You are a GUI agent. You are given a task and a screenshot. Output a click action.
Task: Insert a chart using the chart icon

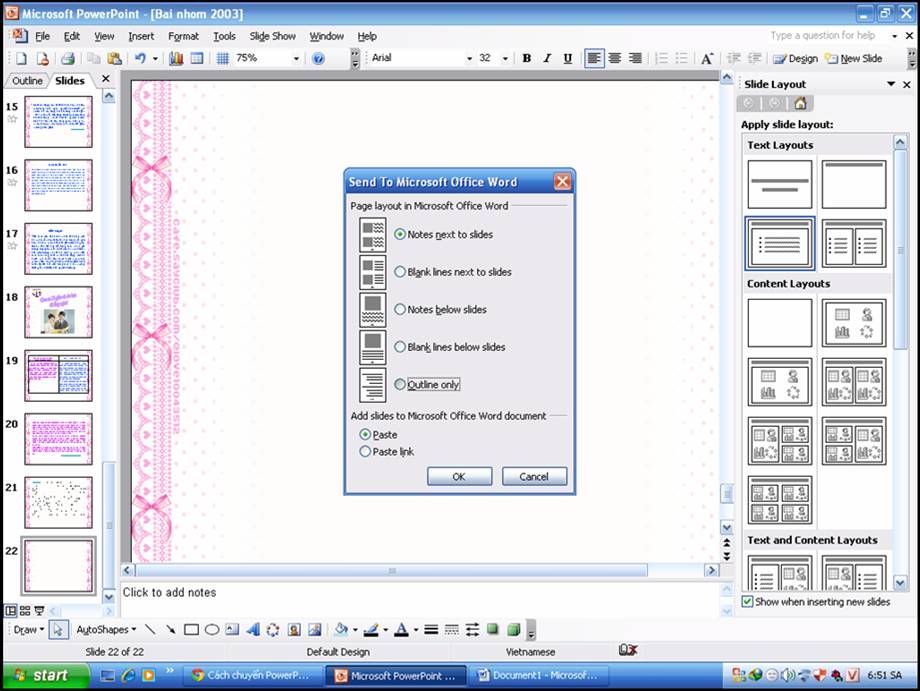point(176,59)
